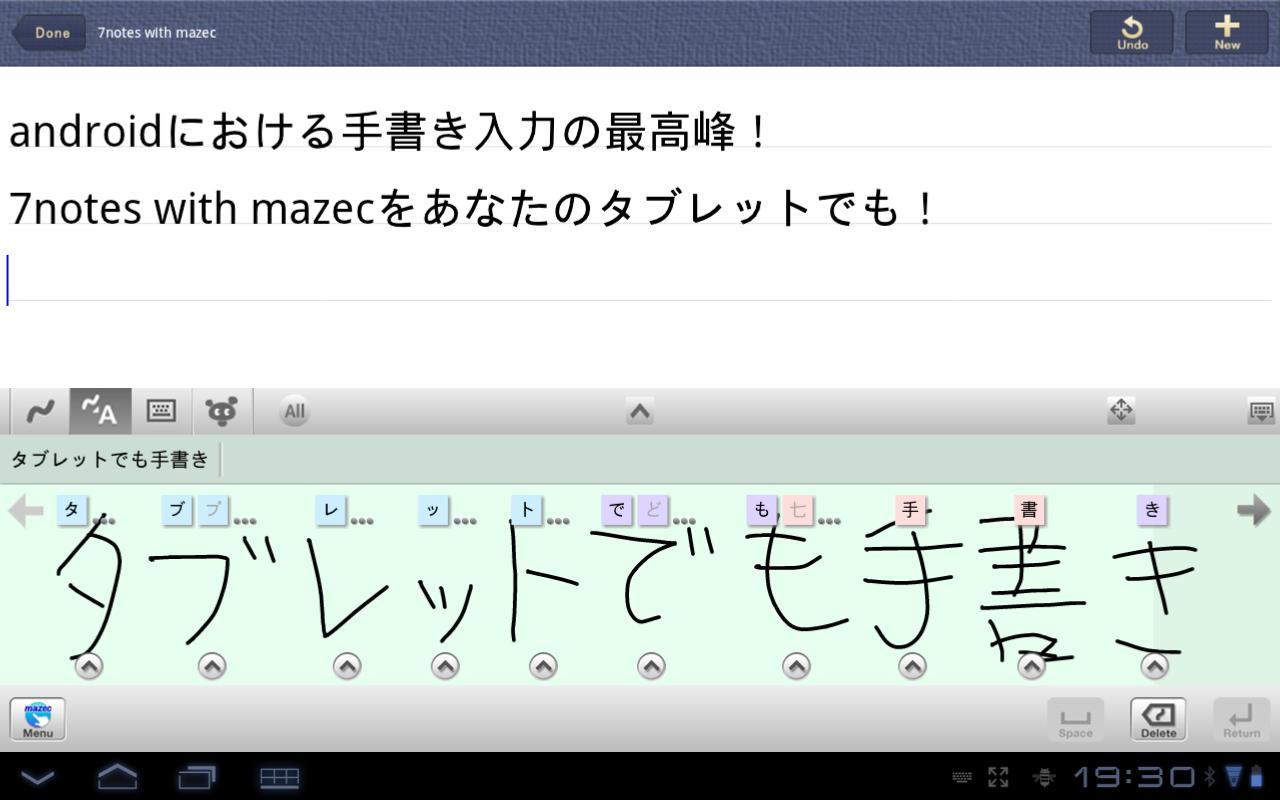Select alternate candidate ど for で
The width and height of the screenshot is (1280, 800).
click(x=654, y=510)
